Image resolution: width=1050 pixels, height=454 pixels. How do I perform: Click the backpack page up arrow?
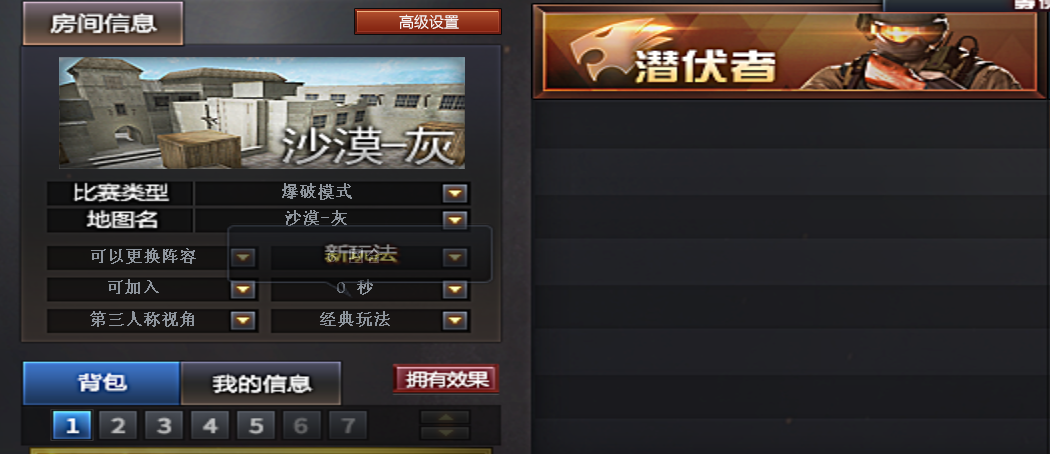(445, 418)
